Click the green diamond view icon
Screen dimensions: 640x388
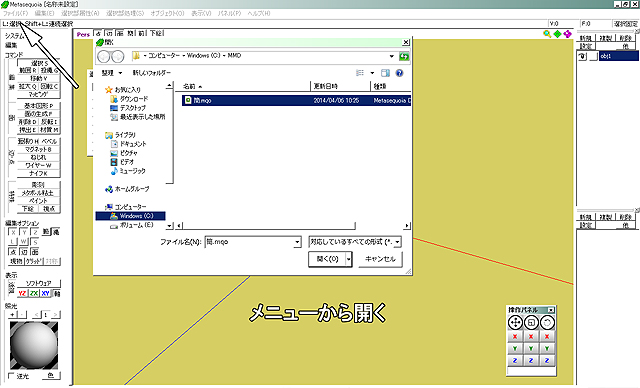558,34
